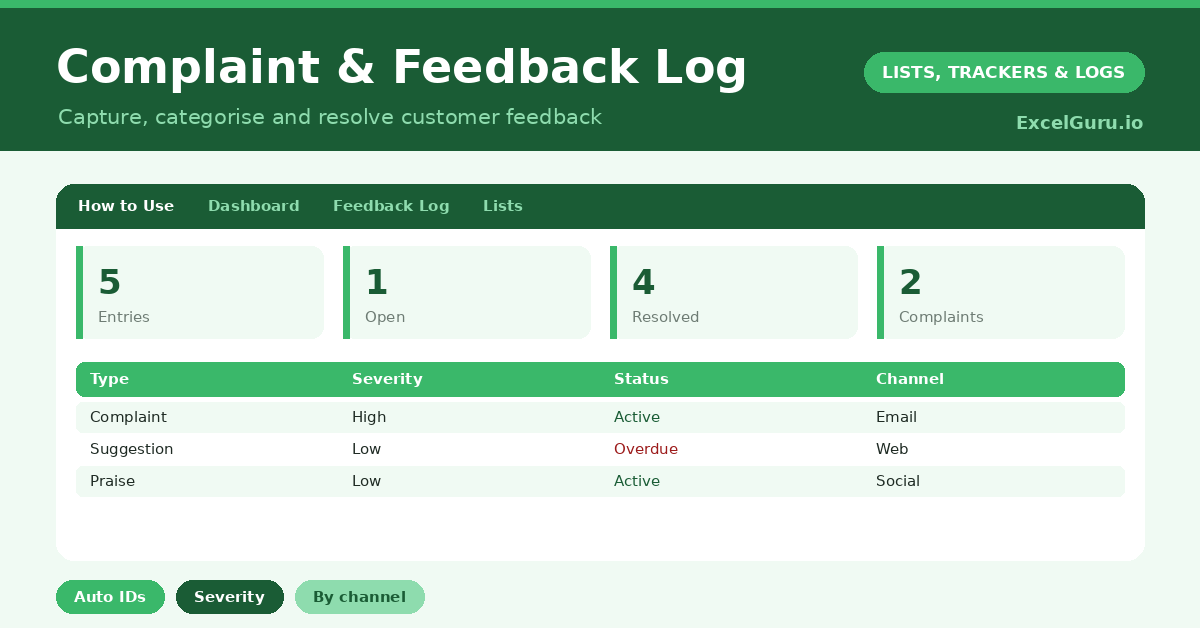The height and width of the screenshot is (628, 1200).
Task: Click Low severity in Suggestion row
Action: pyautogui.click(x=366, y=449)
